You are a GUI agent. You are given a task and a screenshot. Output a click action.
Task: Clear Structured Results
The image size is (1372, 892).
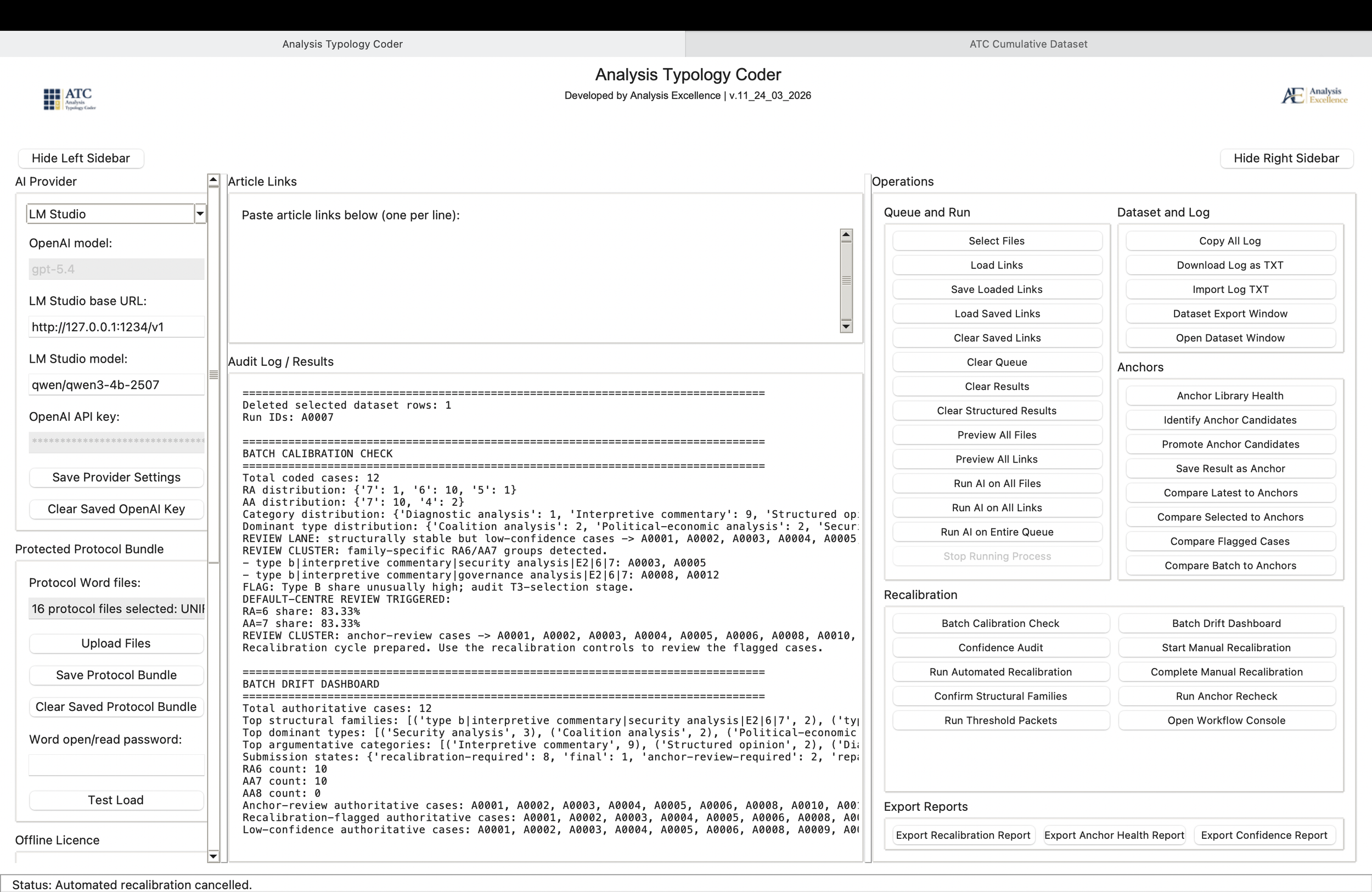point(997,410)
